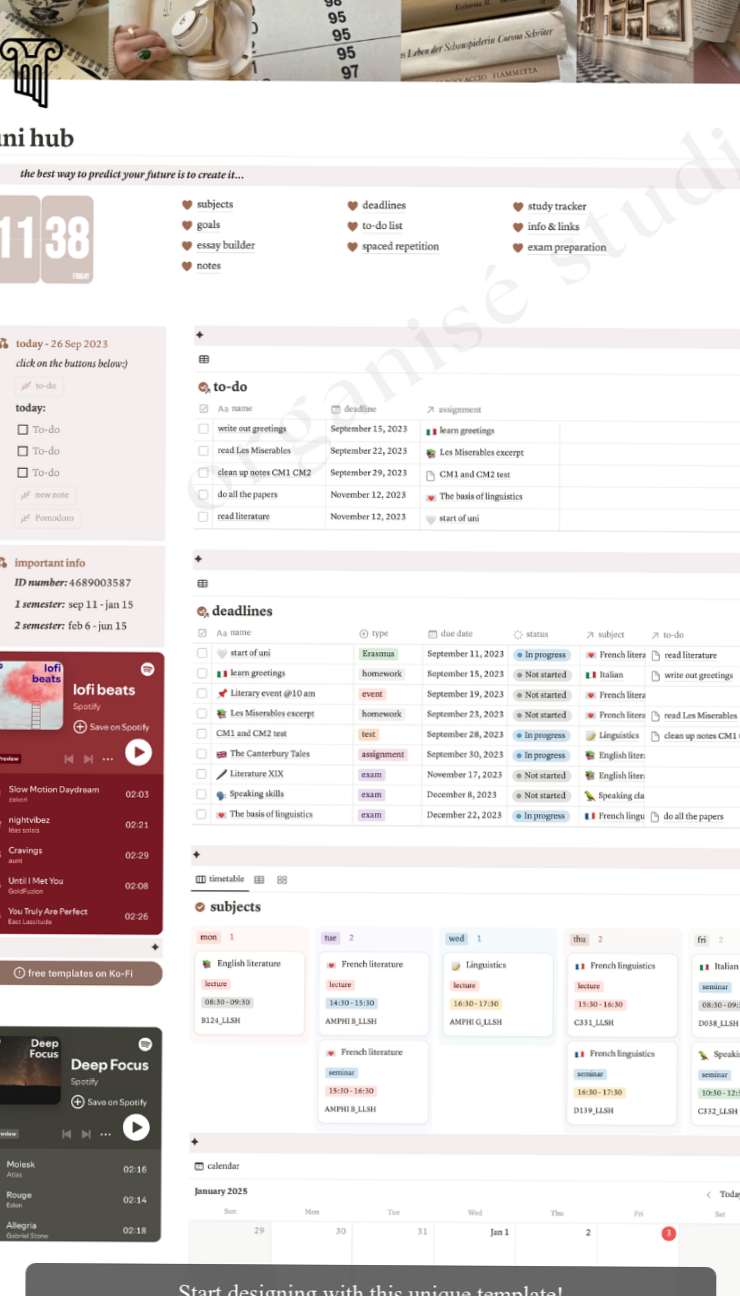Open the table view icon above to-do
Image resolution: width=740 pixels, height=1296 pixels.
click(204, 360)
